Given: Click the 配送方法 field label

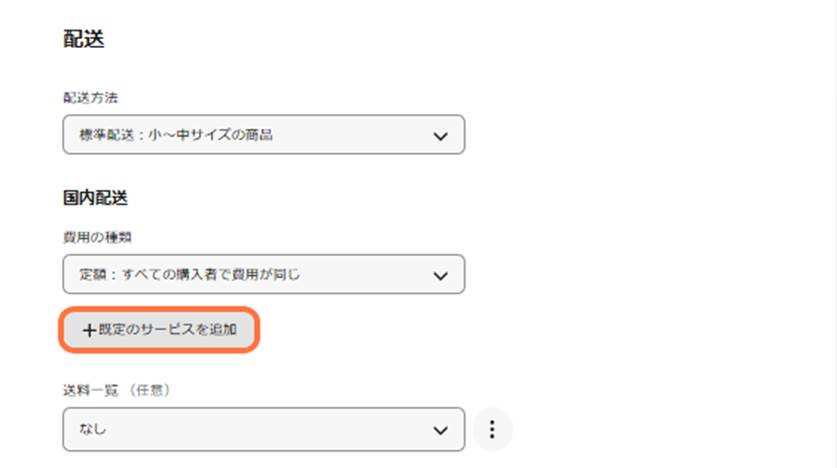Looking at the screenshot, I should 90,98.
